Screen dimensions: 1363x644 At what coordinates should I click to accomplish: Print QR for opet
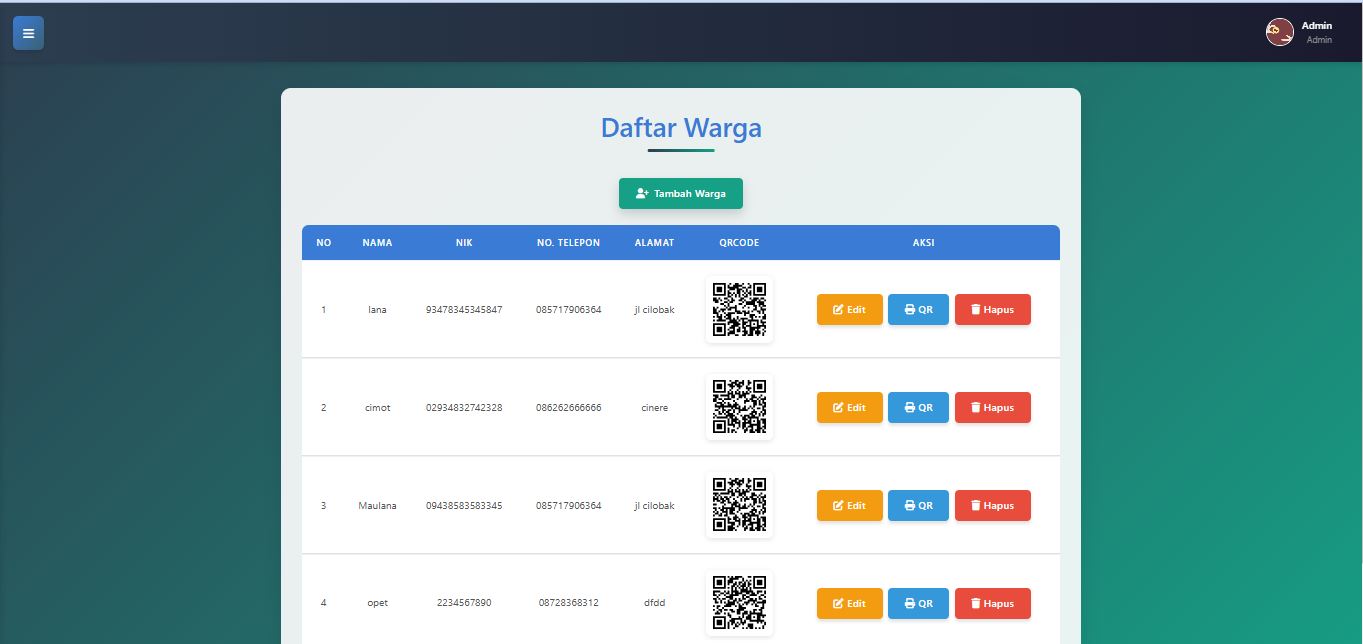pyautogui.click(x=918, y=604)
